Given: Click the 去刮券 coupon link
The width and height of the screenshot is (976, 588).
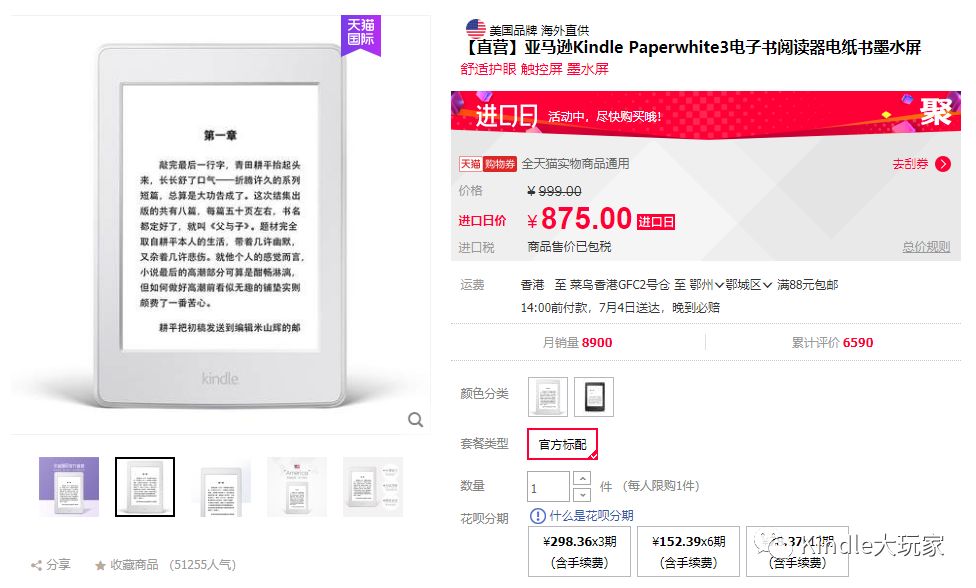Looking at the screenshot, I should (910, 164).
